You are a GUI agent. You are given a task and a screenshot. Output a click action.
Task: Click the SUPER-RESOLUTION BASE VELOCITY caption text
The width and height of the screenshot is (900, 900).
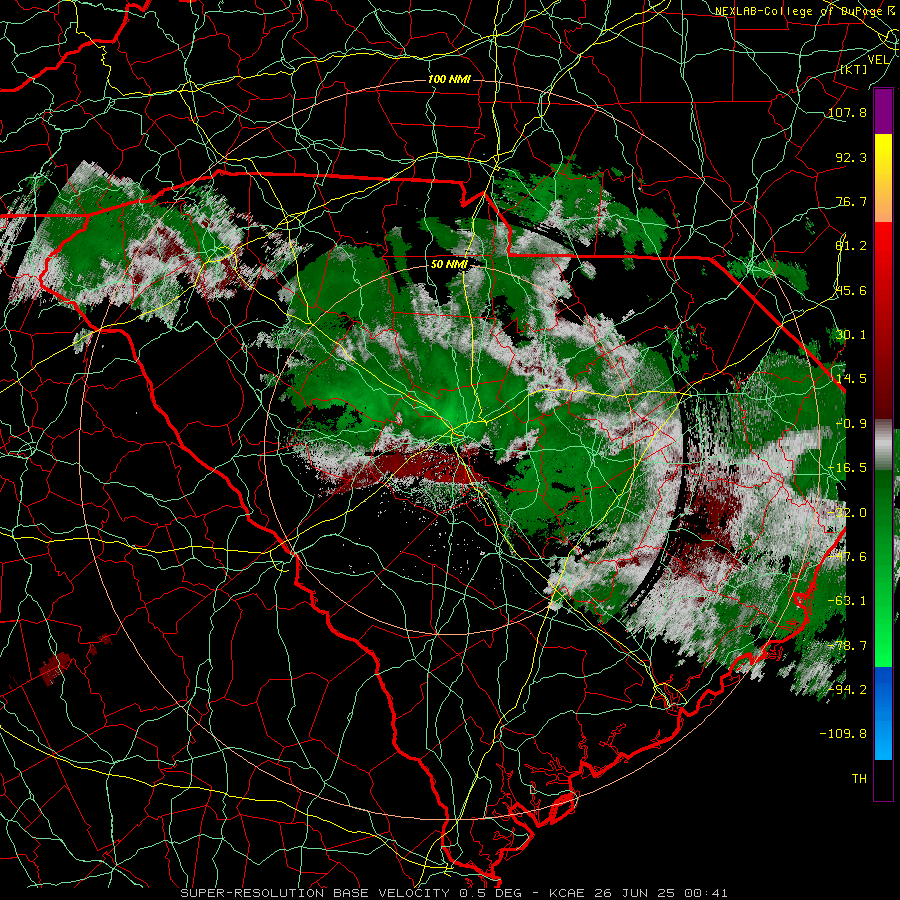315,893
